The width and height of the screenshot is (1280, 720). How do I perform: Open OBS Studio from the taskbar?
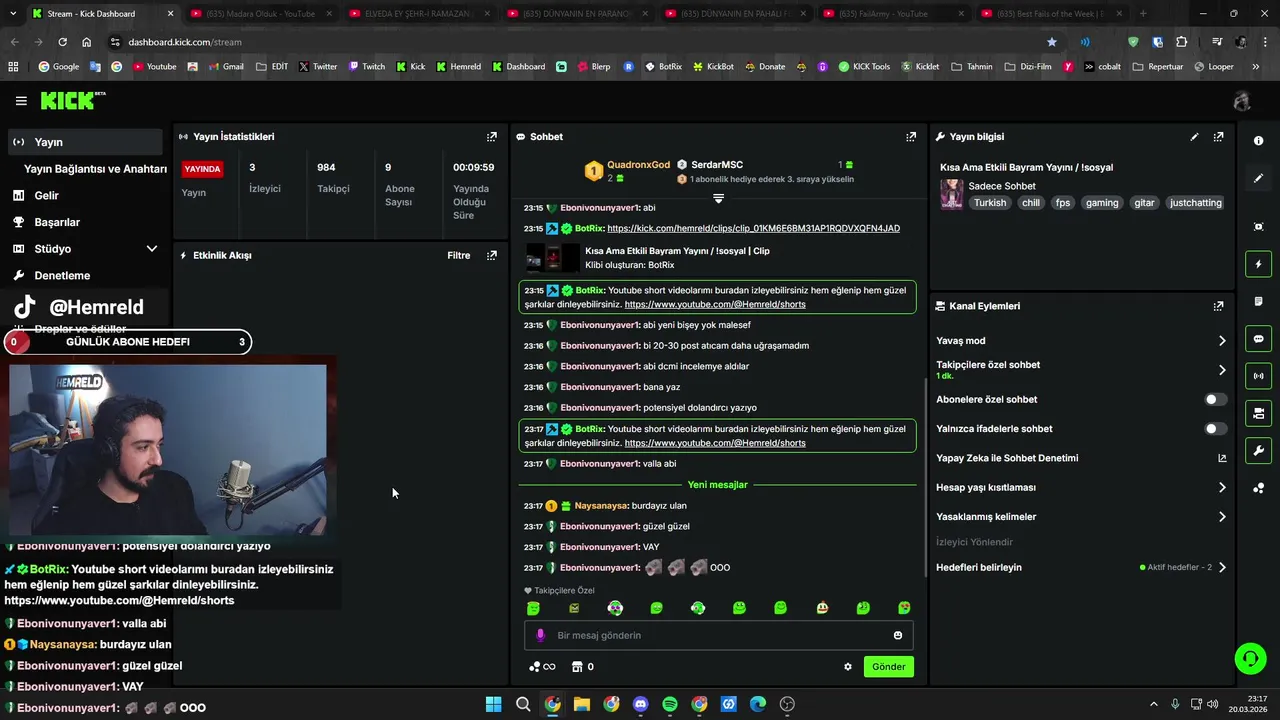pyautogui.click(x=787, y=704)
